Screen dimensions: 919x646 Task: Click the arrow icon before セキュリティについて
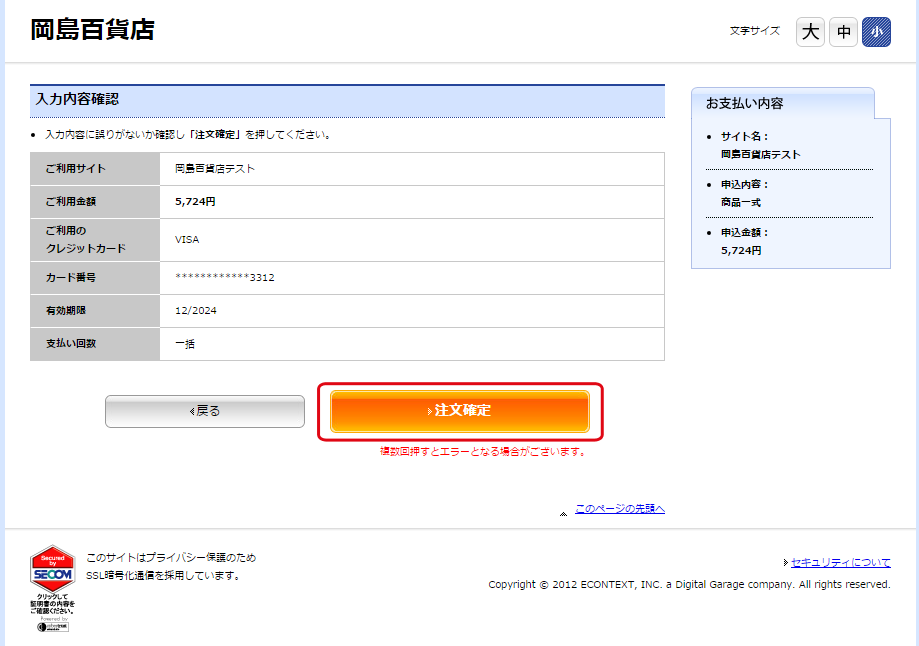(786, 563)
